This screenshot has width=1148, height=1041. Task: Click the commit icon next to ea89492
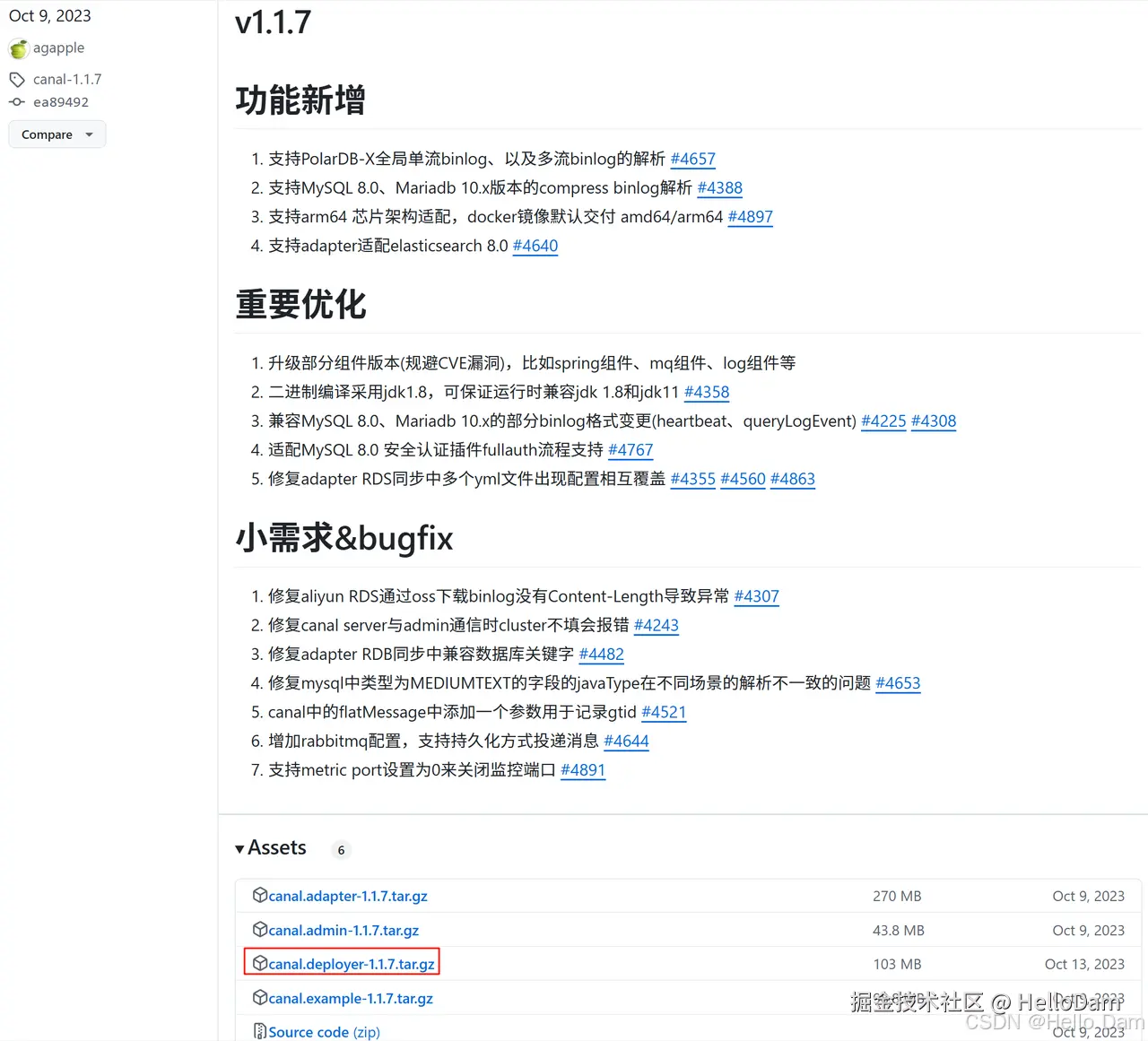tap(17, 101)
